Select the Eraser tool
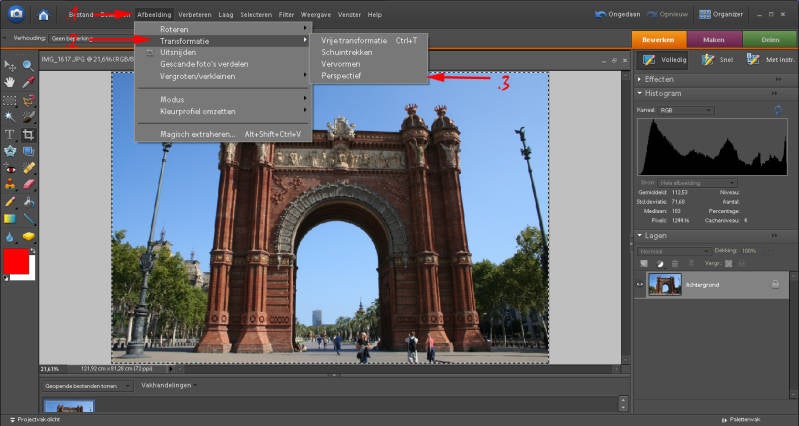The height and width of the screenshot is (426, 799). pos(28,184)
